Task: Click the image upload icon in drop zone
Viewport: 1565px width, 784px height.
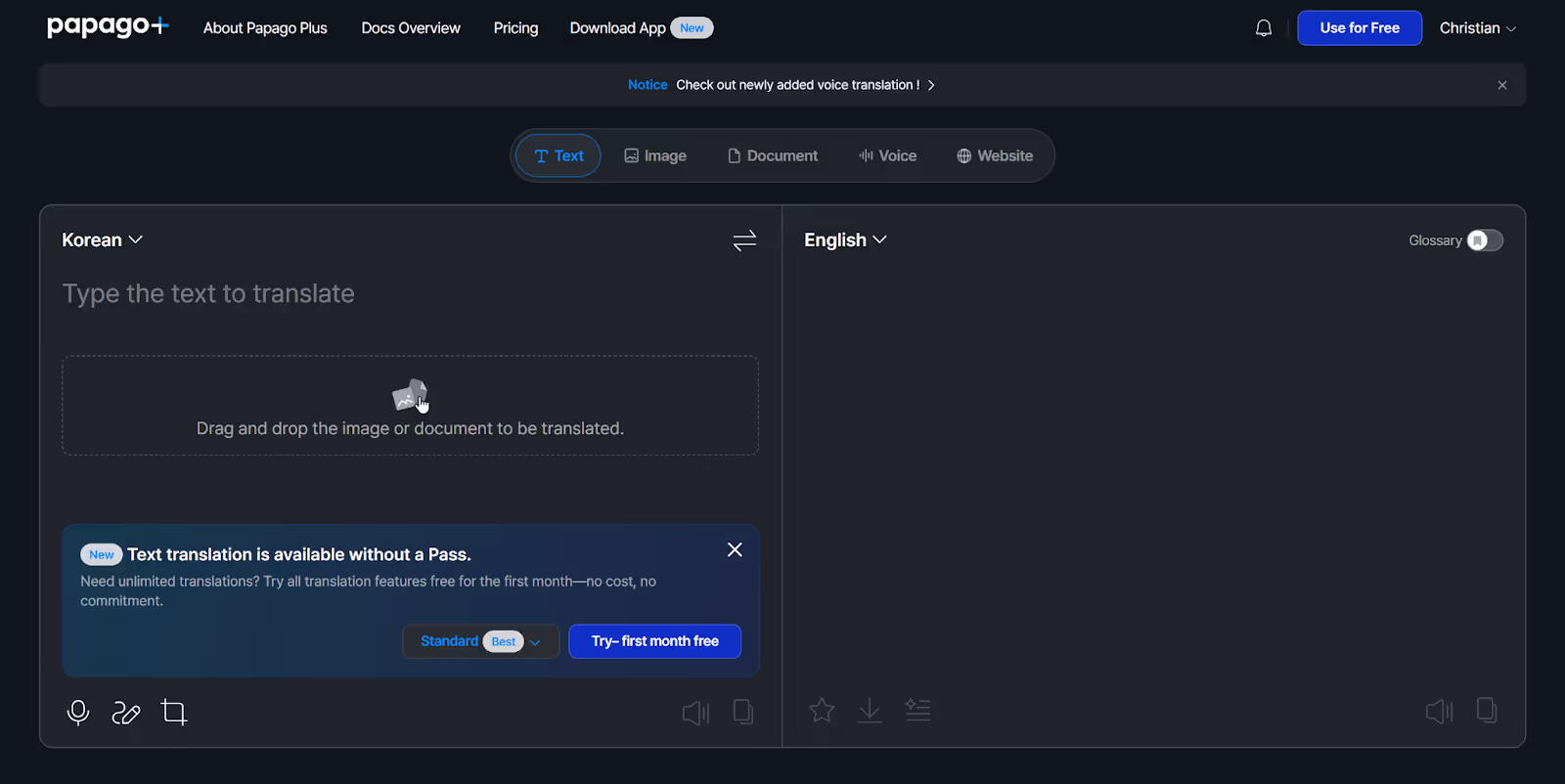Action: (x=411, y=396)
